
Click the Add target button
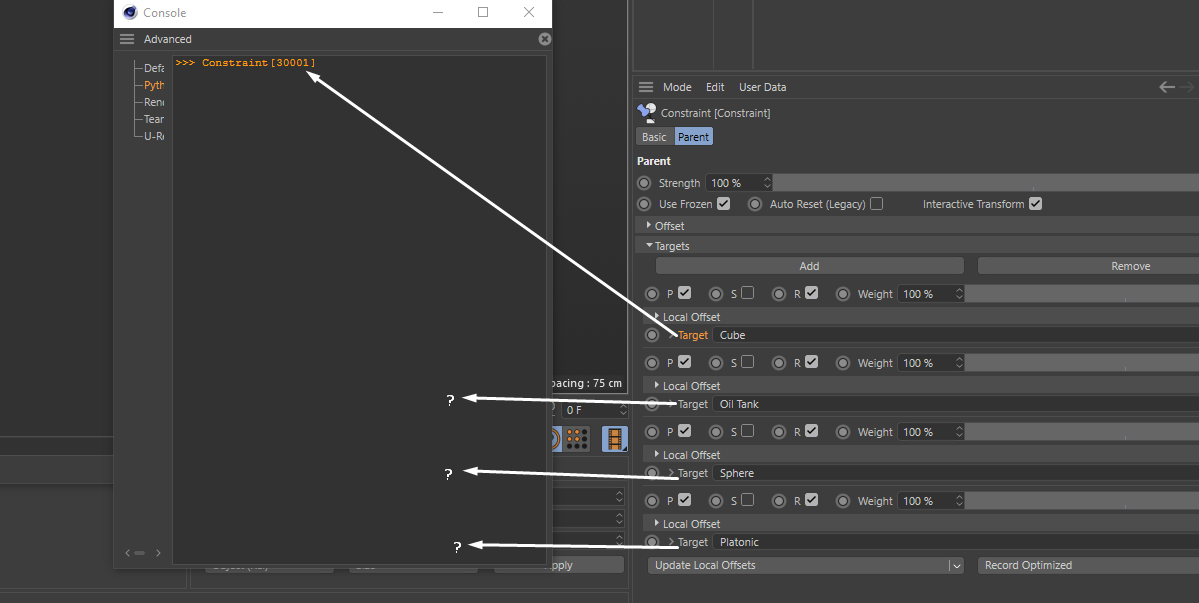pos(809,266)
